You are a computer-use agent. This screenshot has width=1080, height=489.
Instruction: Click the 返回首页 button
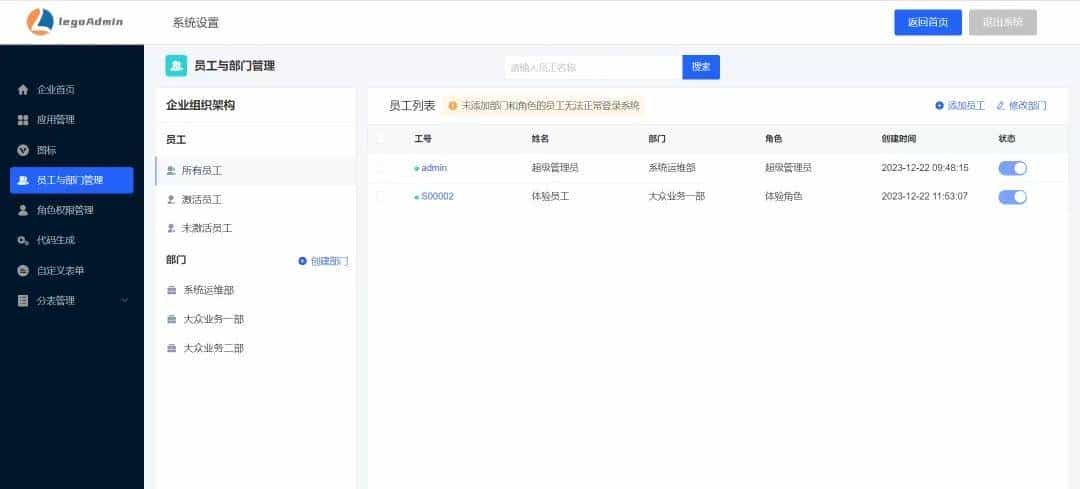click(x=928, y=23)
